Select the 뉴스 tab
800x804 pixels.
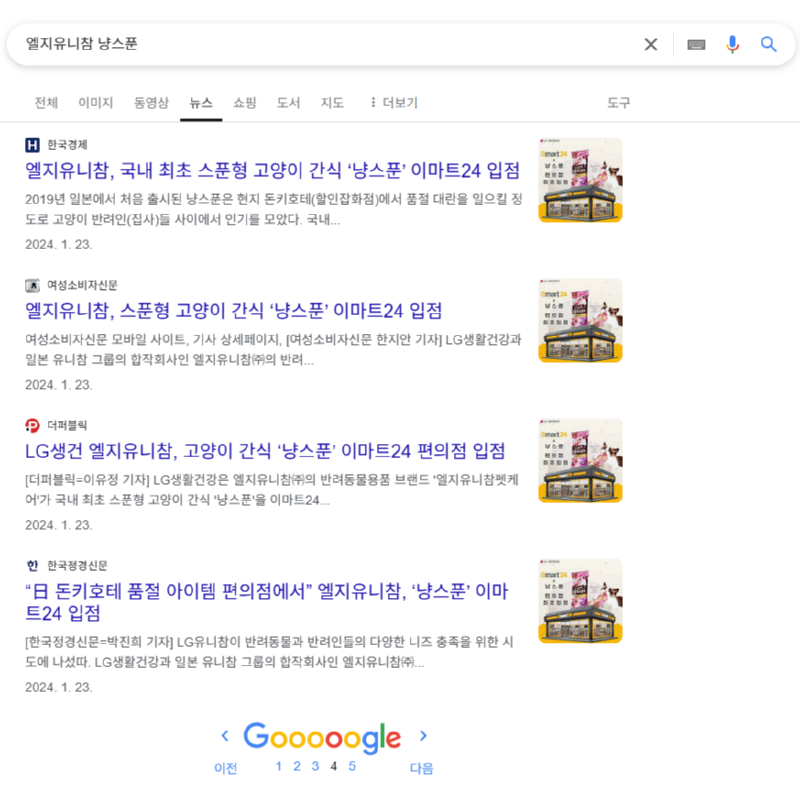201,103
